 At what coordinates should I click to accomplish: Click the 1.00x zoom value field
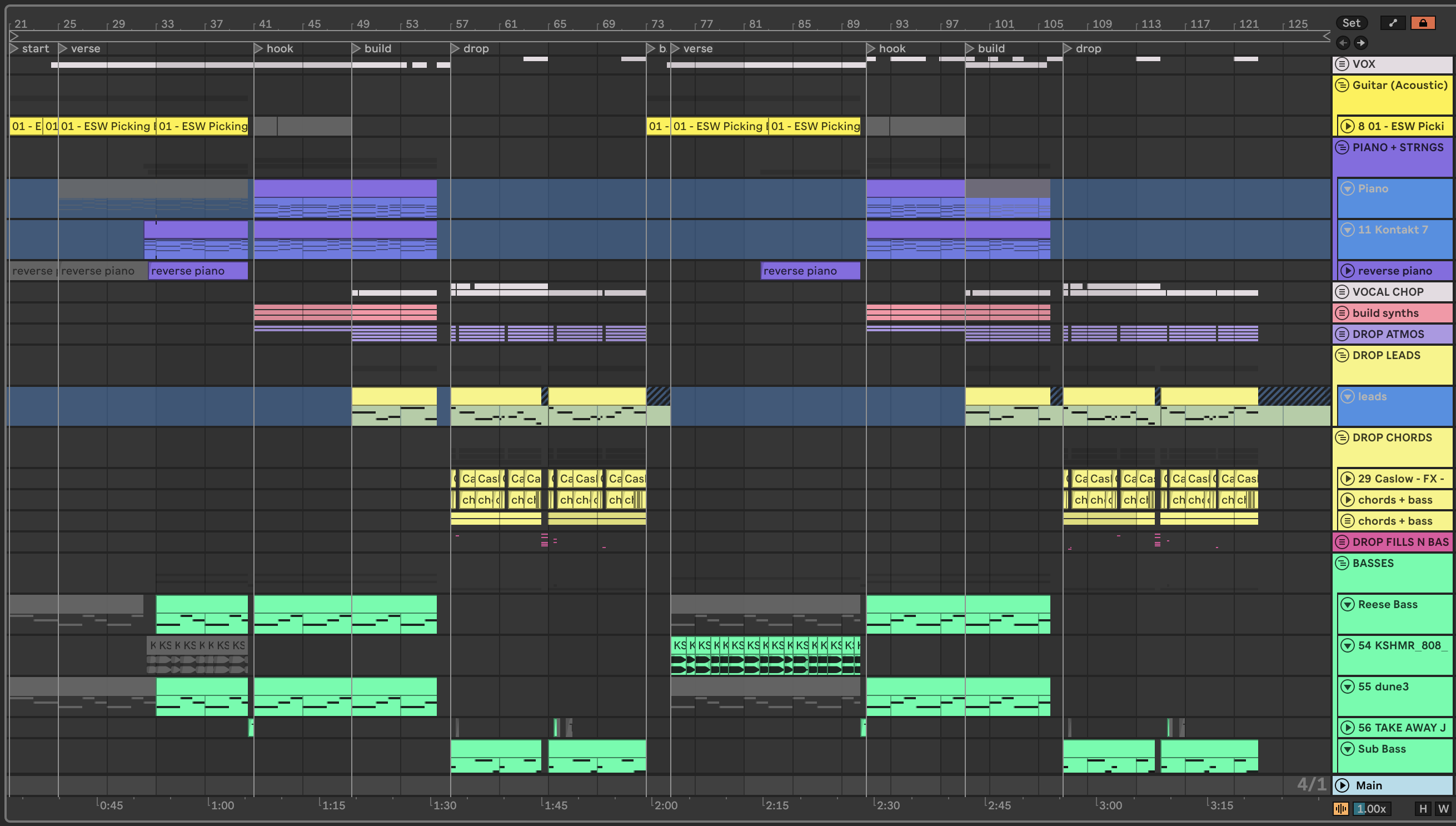click(1372, 809)
